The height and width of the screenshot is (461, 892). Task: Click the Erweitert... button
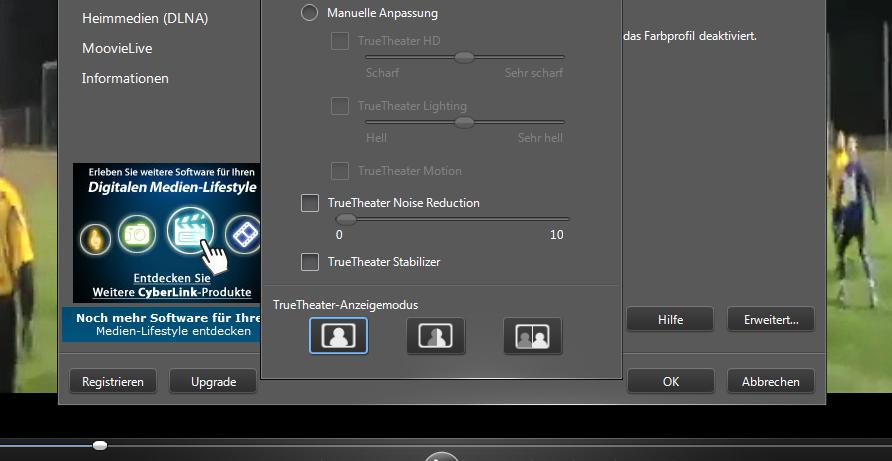click(771, 319)
